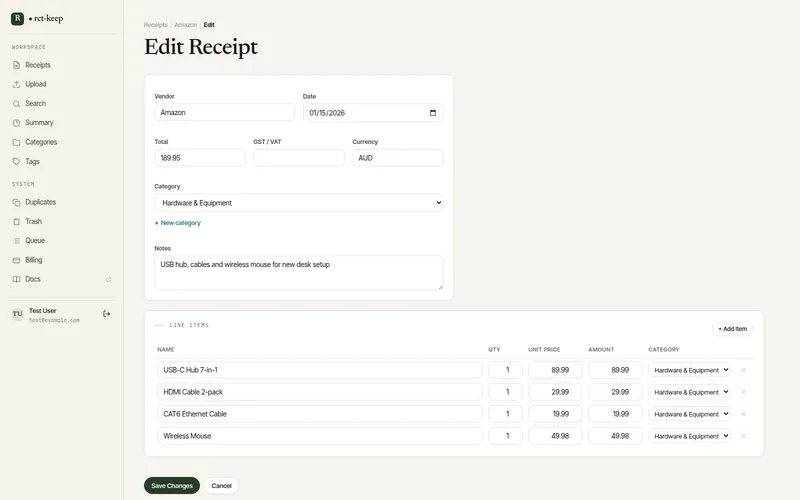Click the Categories folder icon

coord(16,142)
